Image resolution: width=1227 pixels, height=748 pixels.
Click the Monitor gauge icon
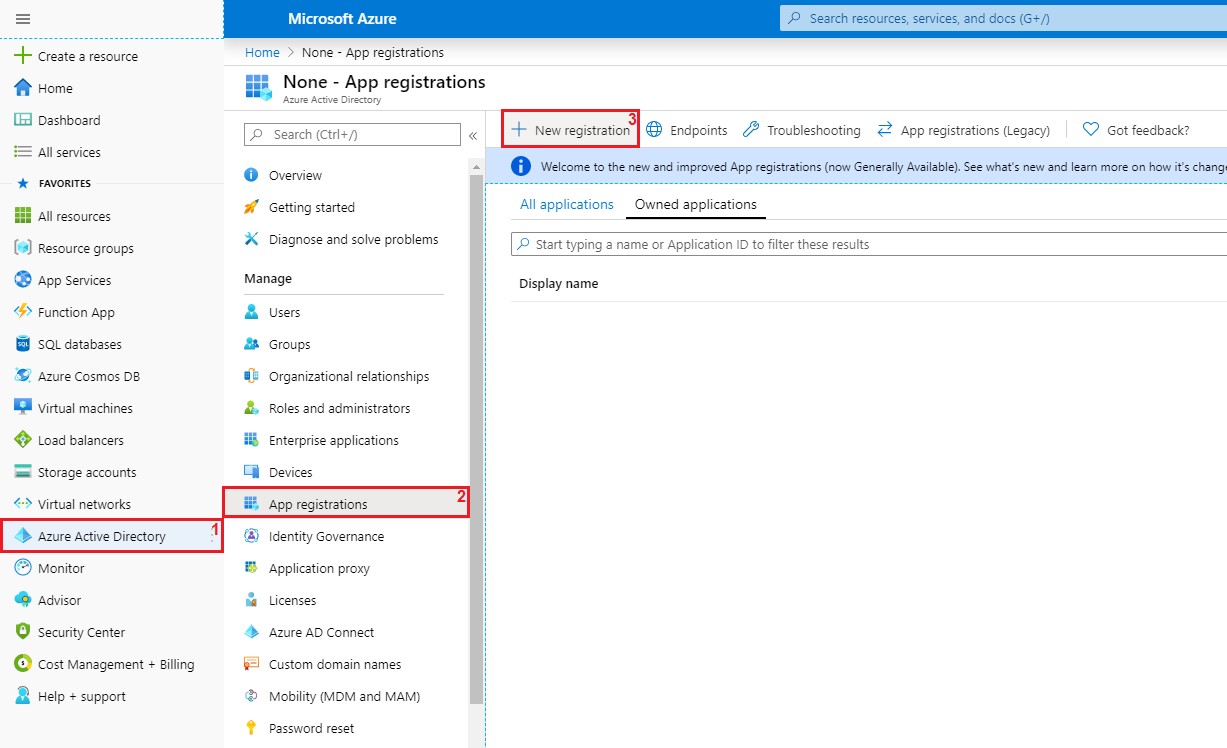(23, 568)
